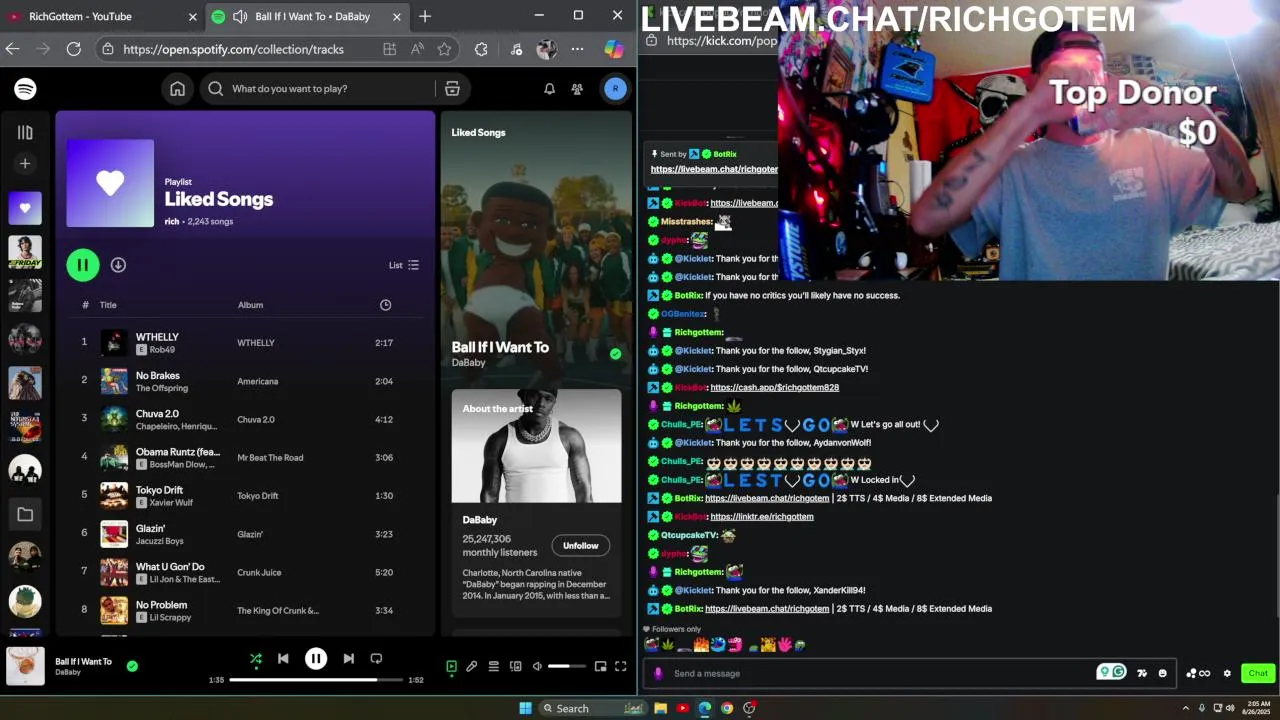The width and height of the screenshot is (1280, 720).
Task: Open the 'R' user profile avatar
Action: [615, 89]
